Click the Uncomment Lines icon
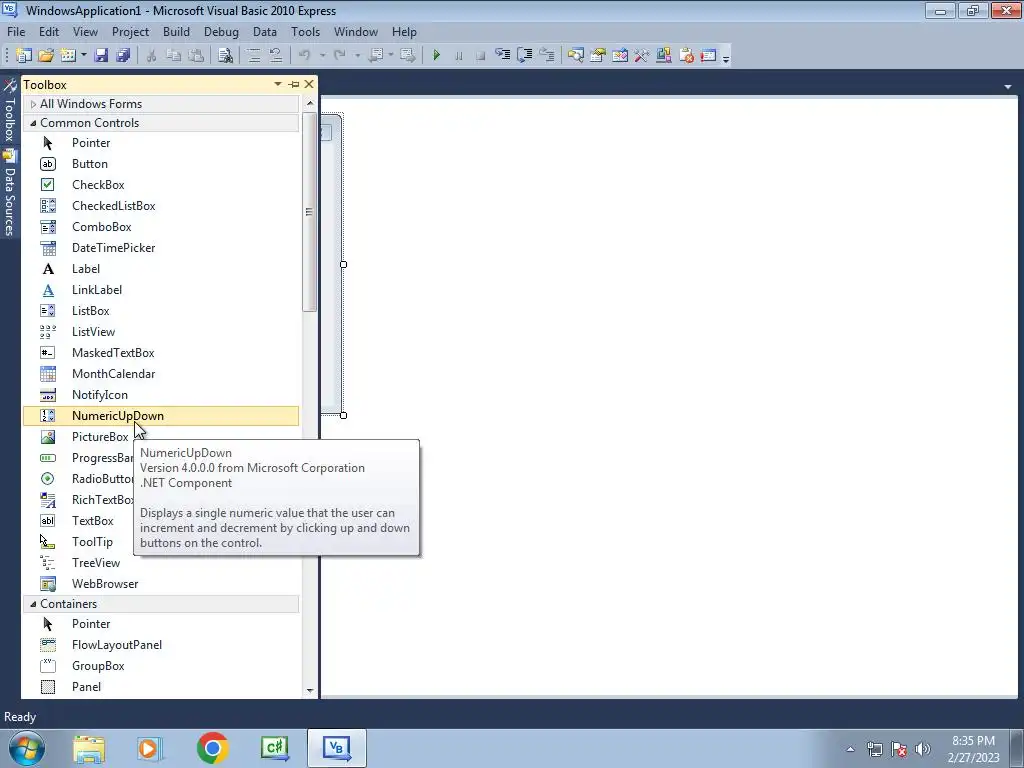 (276, 56)
